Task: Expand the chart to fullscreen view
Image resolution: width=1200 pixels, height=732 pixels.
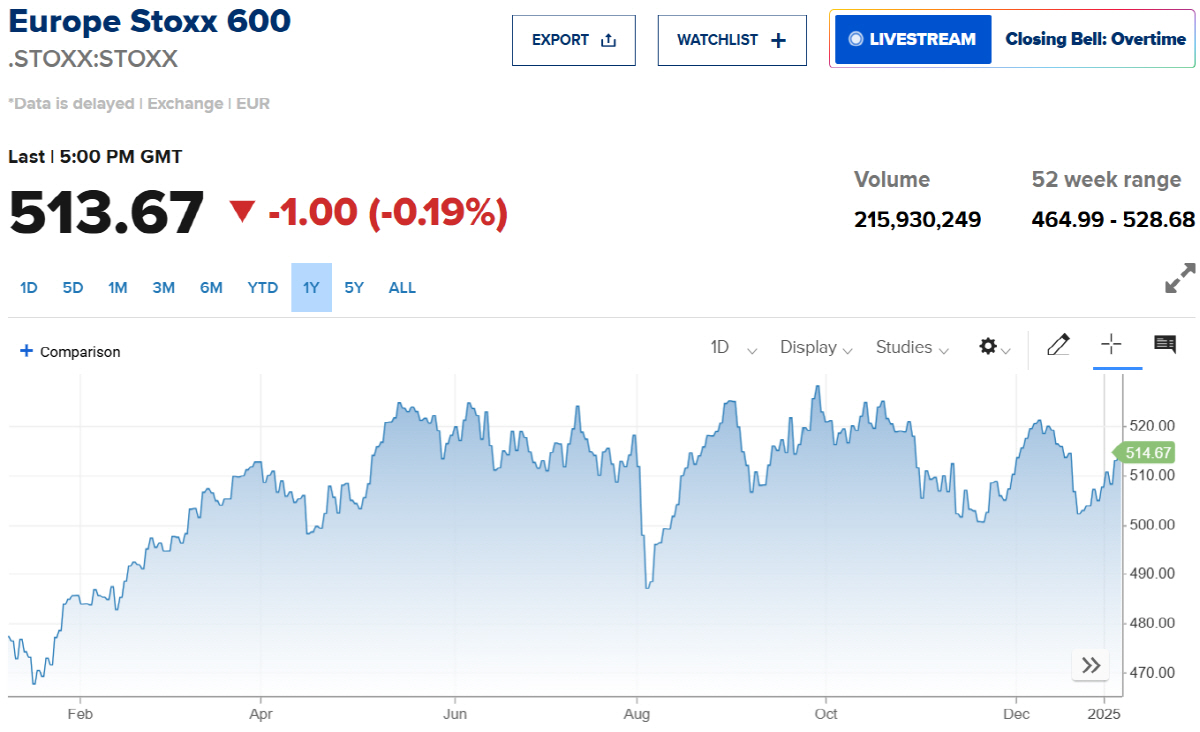Action: click(x=1181, y=278)
